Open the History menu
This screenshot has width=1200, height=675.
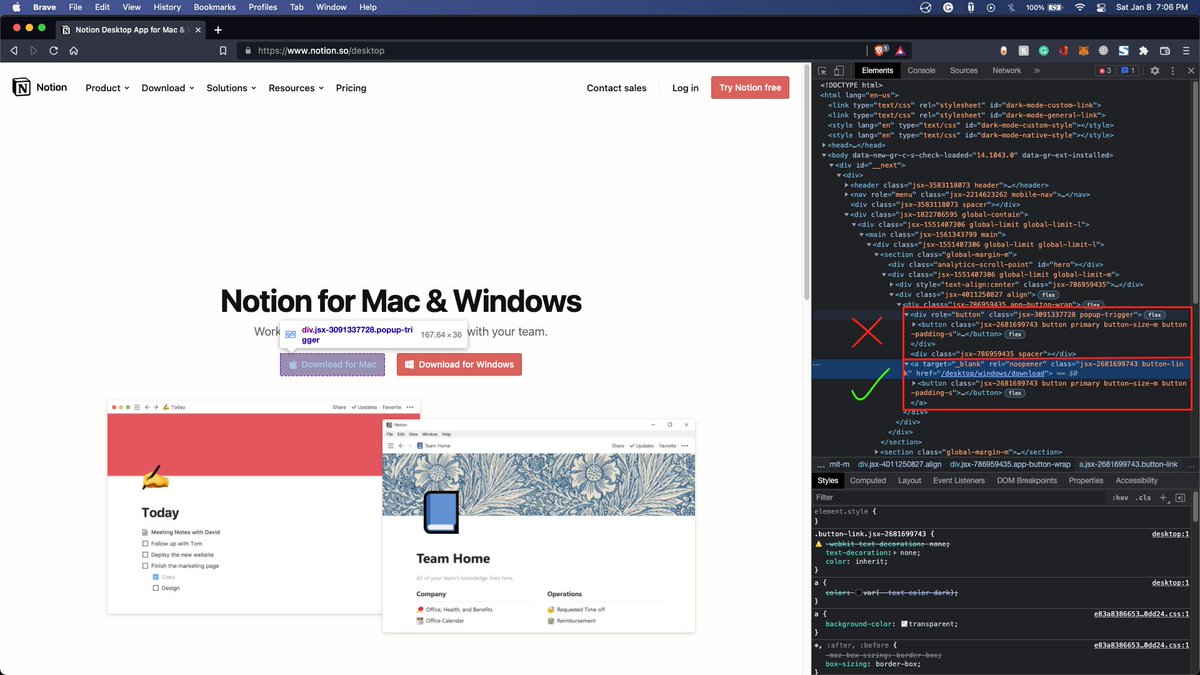point(167,7)
